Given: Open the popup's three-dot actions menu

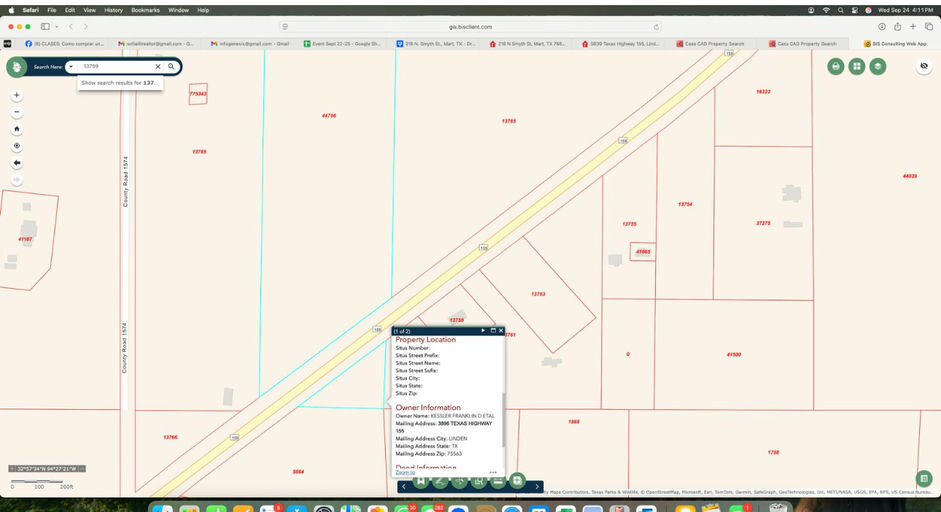Looking at the screenshot, I should (x=493, y=472).
